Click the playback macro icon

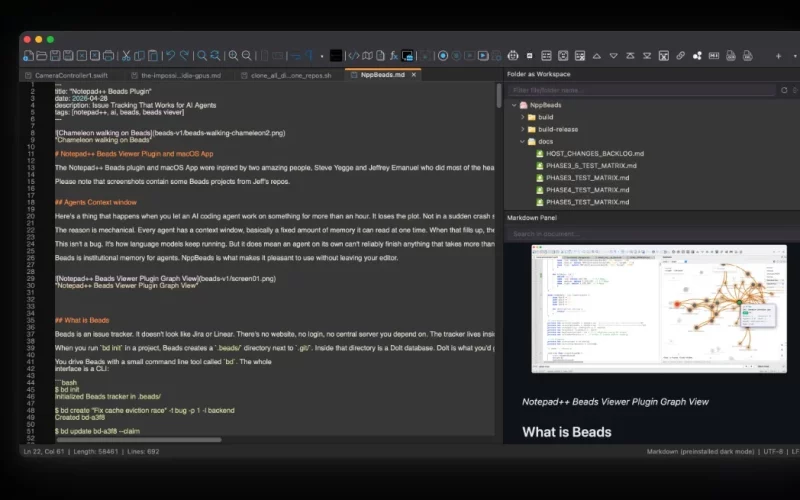[x=469, y=56]
